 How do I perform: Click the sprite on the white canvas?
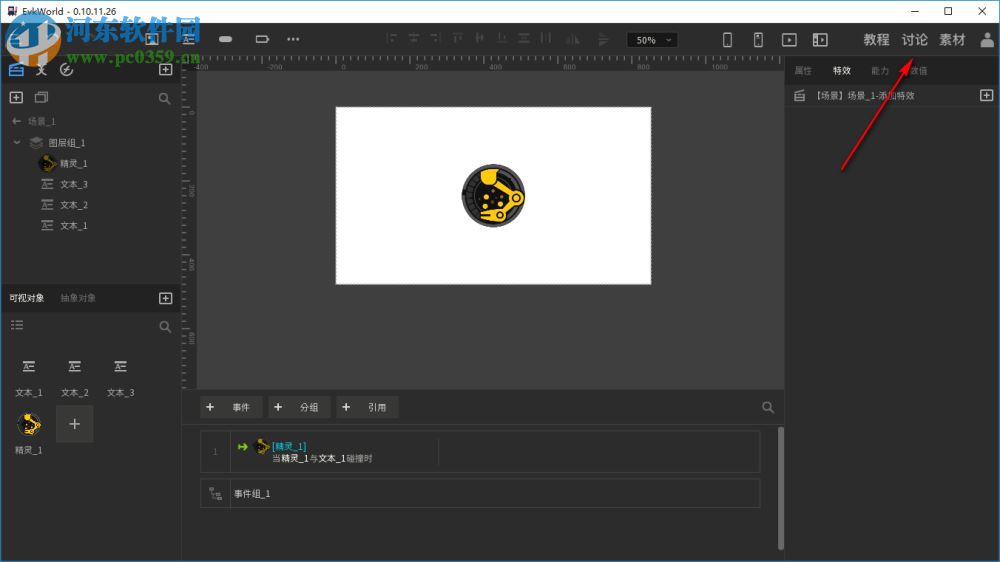pos(493,195)
